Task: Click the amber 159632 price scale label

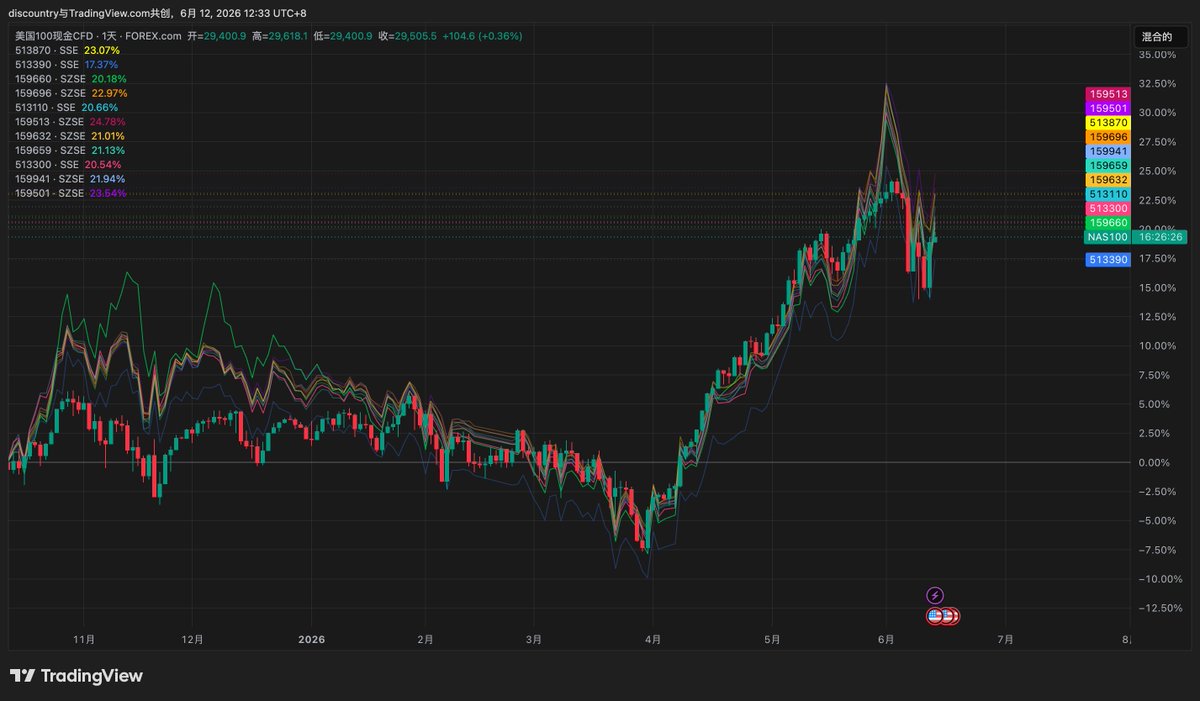Action: (x=1108, y=180)
